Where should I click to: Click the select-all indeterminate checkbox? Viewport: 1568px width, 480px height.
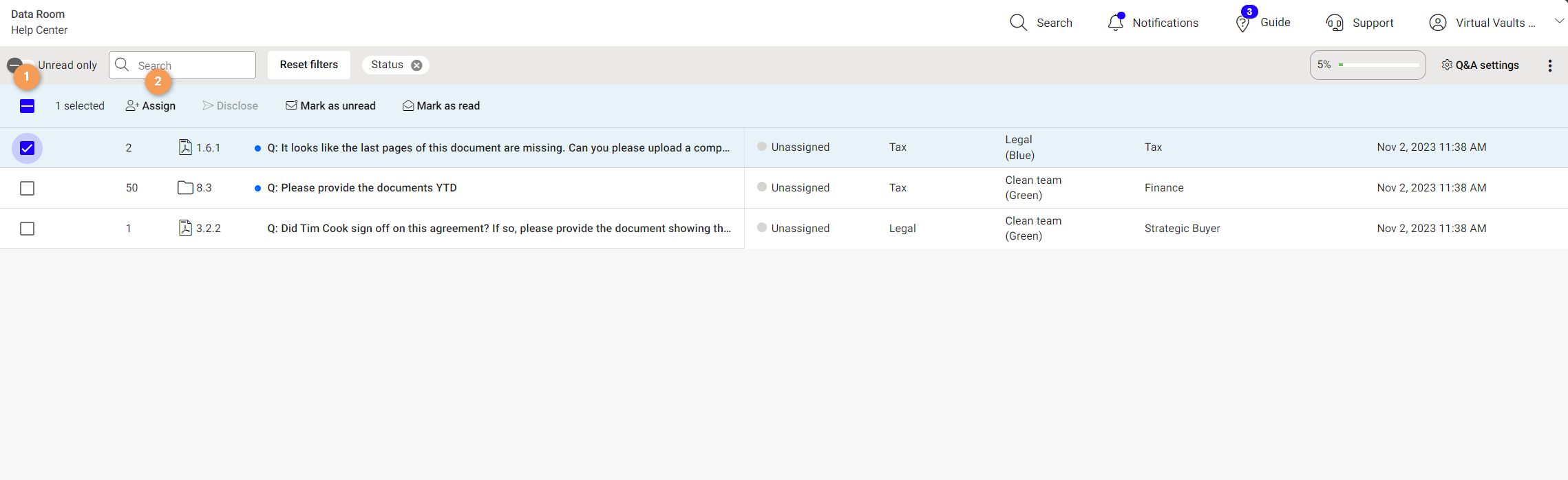click(x=27, y=106)
